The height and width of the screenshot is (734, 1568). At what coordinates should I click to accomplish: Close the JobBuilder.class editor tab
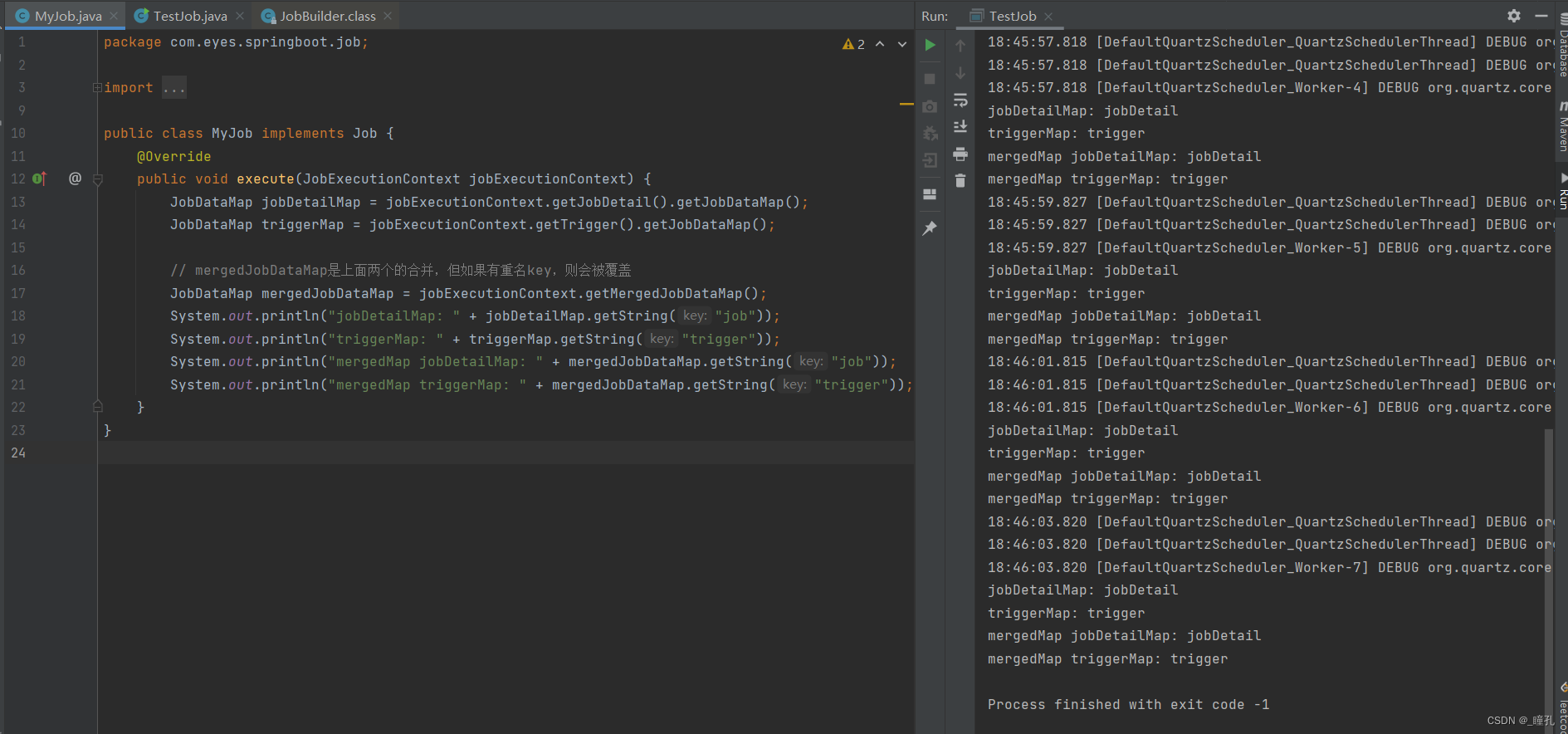[x=388, y=16]
